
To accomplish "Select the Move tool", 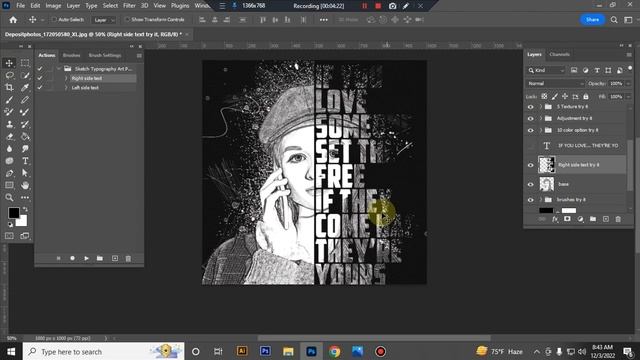I will pos(9,63).
